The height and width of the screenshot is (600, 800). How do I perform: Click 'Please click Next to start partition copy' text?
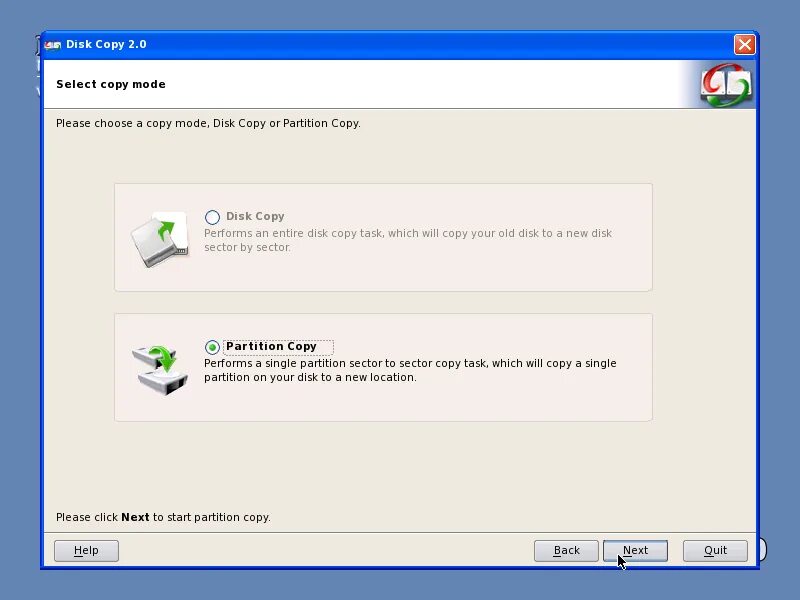(163, 517)
